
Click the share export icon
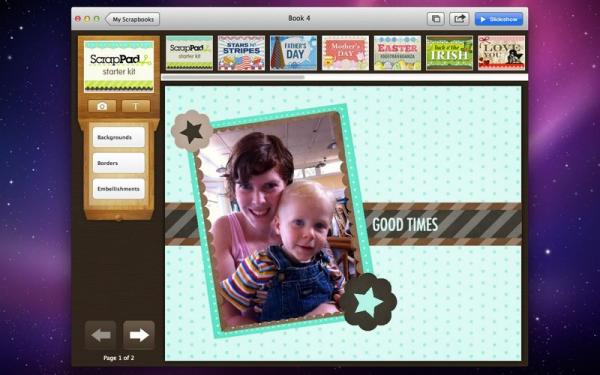pyautogui.click(x=459, y=19)
